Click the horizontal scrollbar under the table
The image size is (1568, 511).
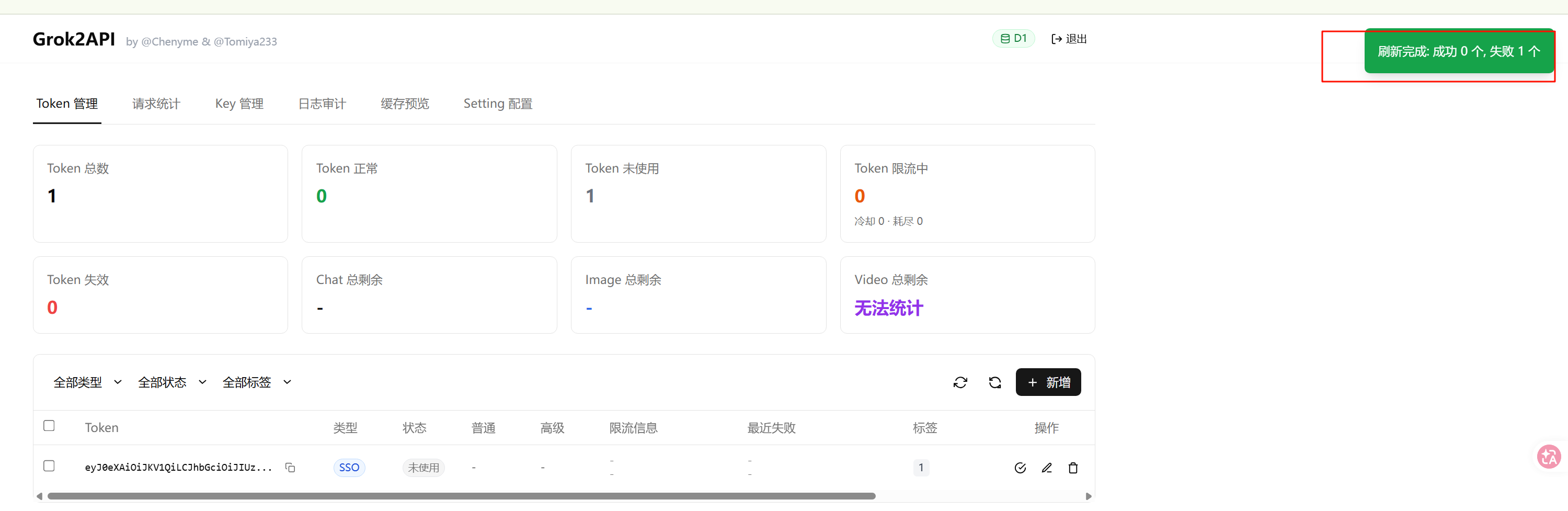[461, 496]
